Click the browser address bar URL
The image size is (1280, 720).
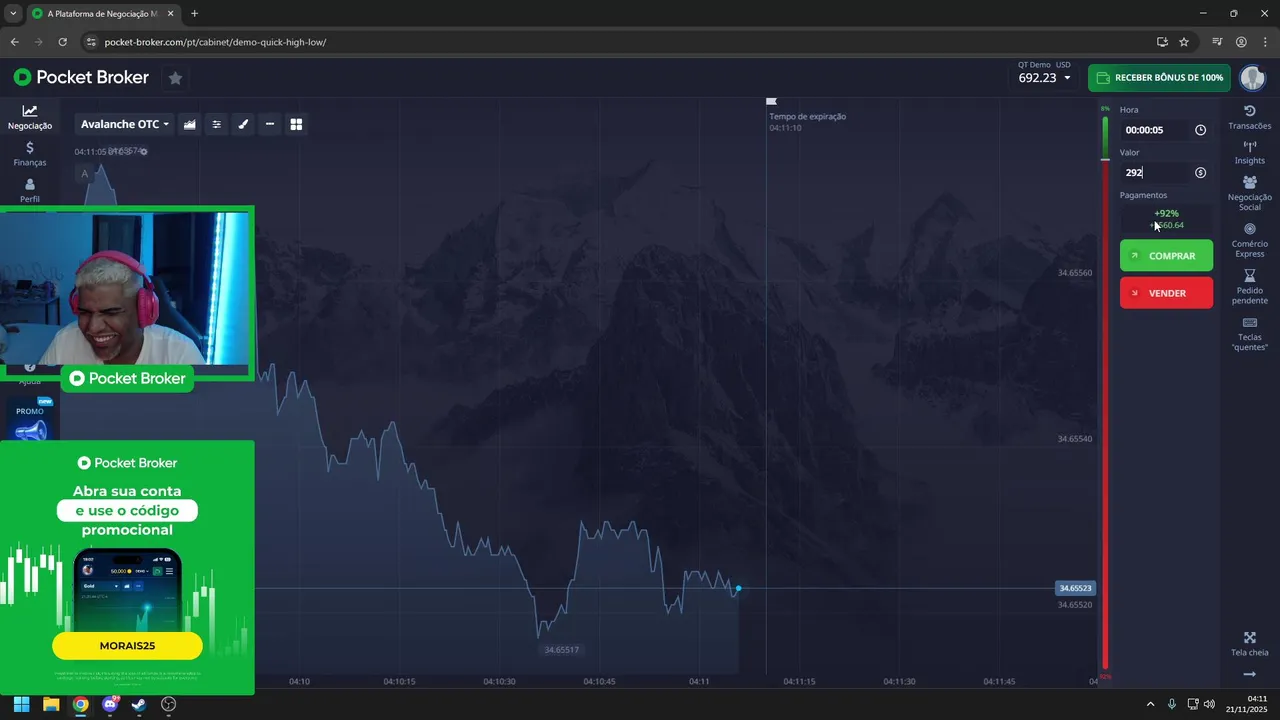[x=215, y=42]
